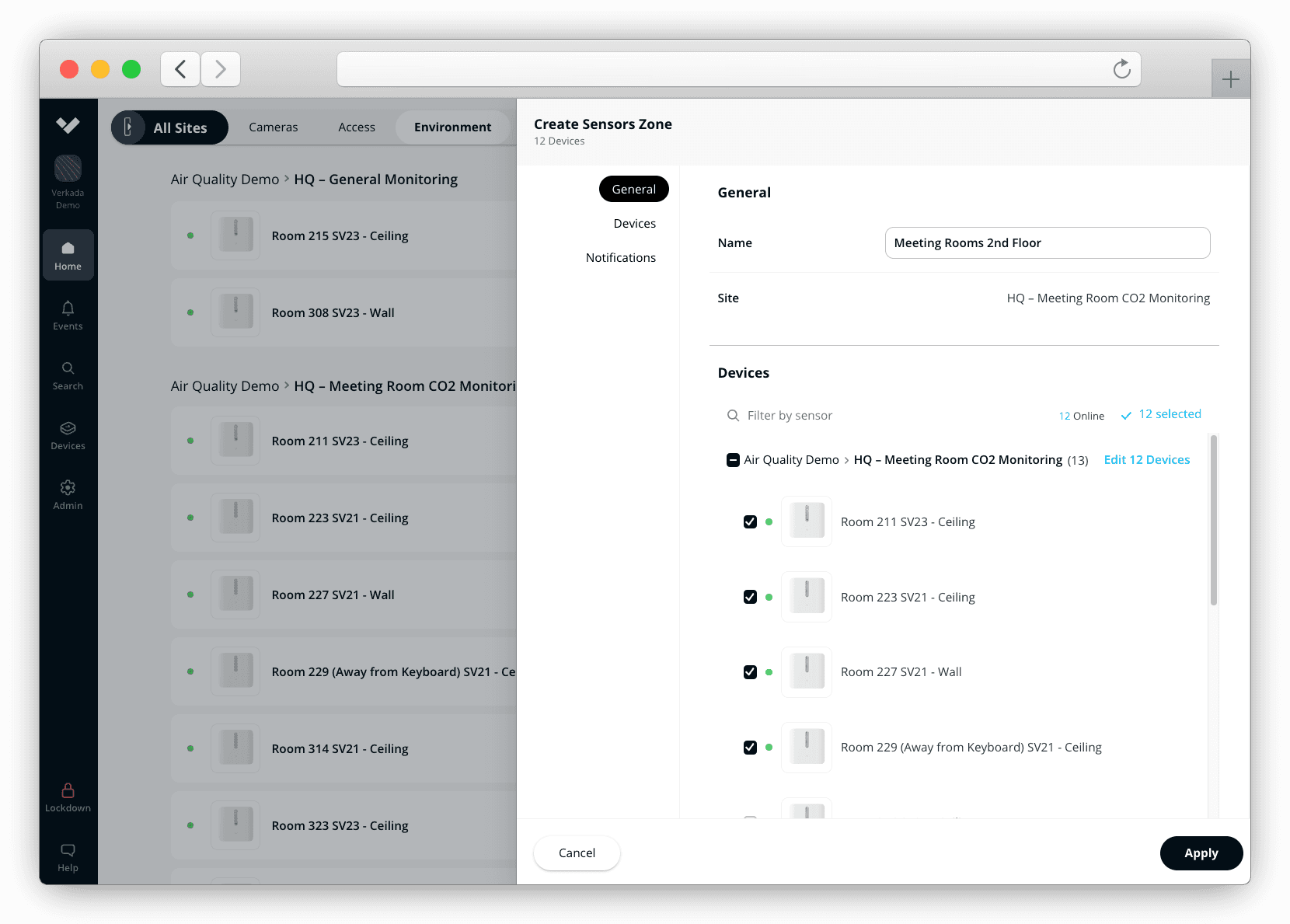This screenshot has height=924, width=1290.
Task: Uncheck Room 227 SV21 - Wall sensor
Action: coord(750,672)
